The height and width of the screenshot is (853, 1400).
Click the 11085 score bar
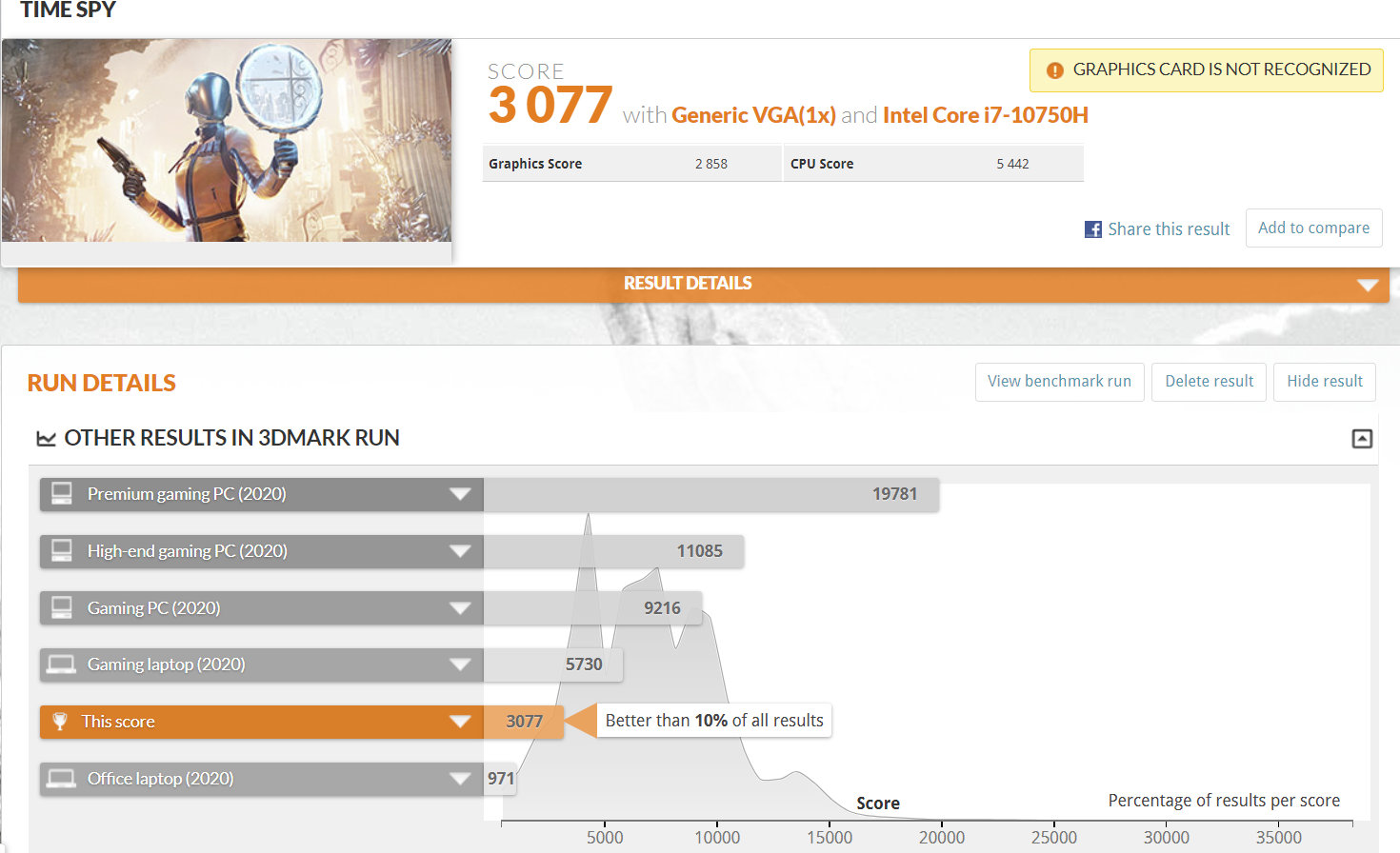[613, 551]
